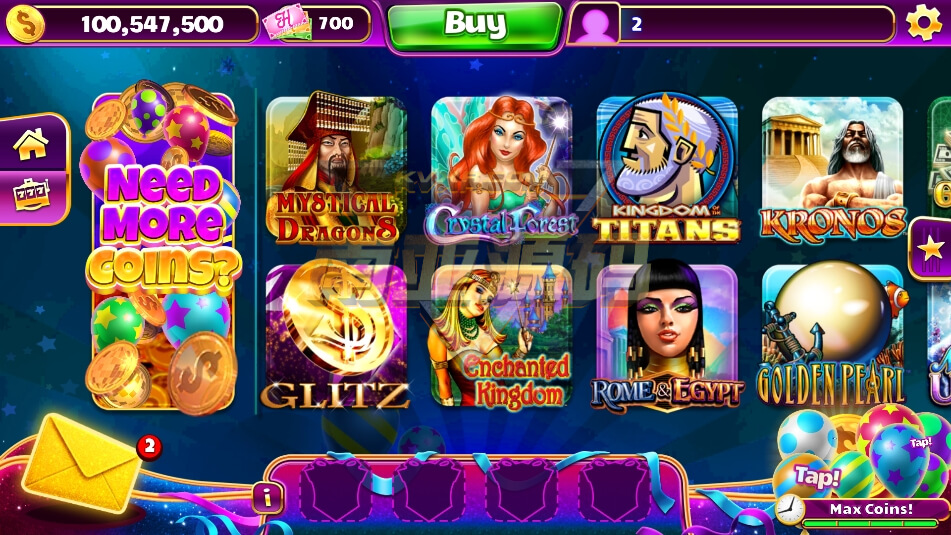Open the player profile avatar
This screenshot has width=951, height=535.
tap(594, 25)
